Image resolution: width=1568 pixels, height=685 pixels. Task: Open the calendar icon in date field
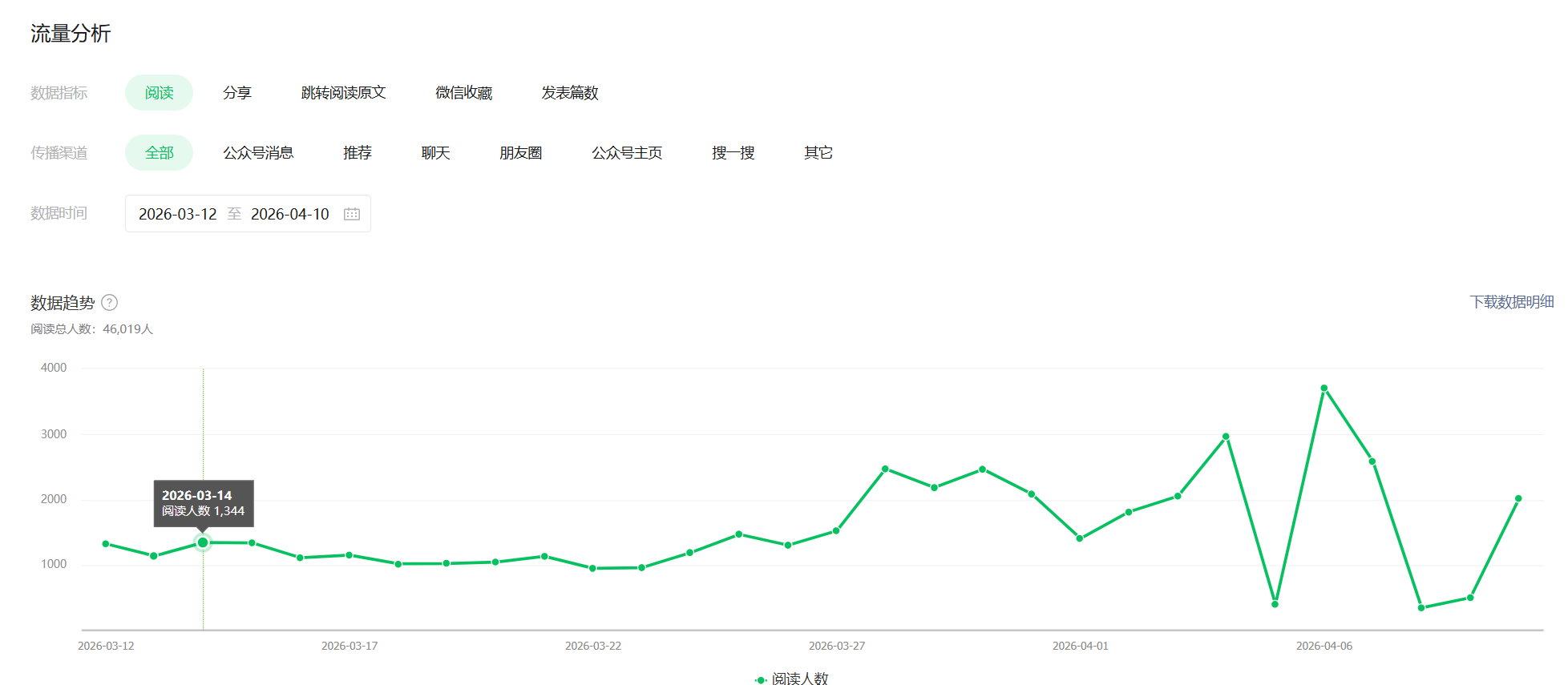click(352, 214)
